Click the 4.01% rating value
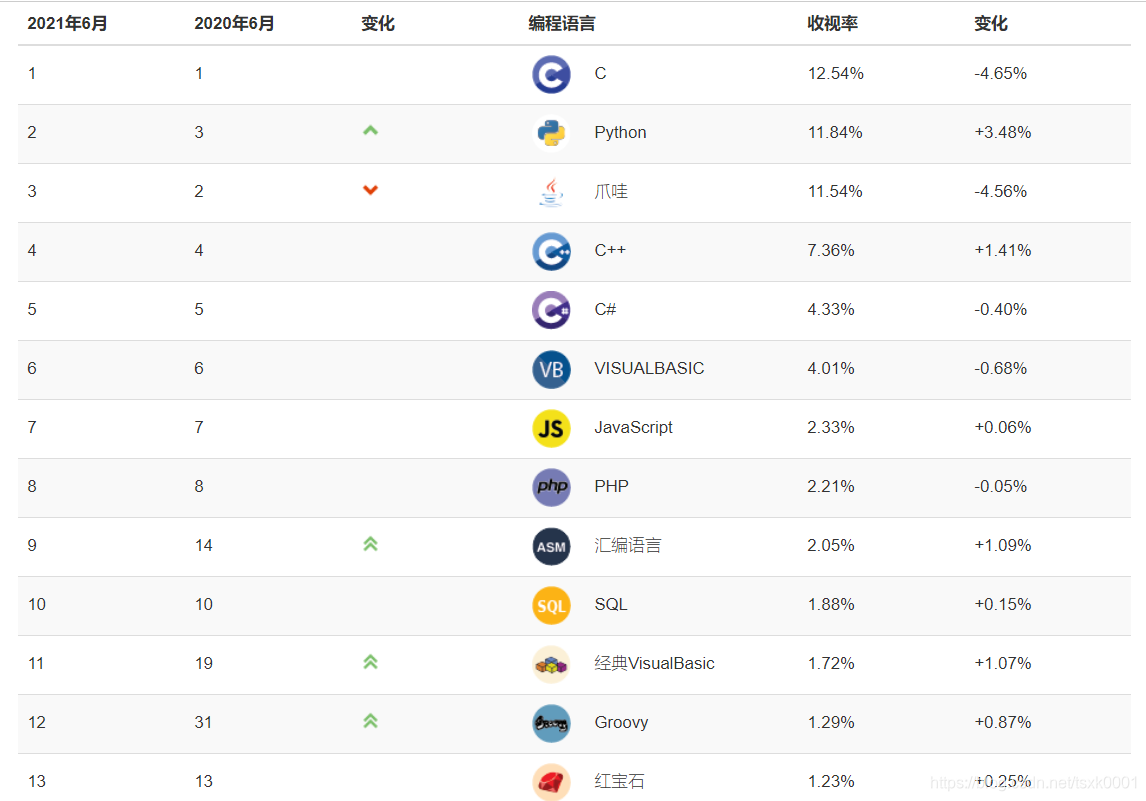Image resolution: width=1146 pixels, height=801 pixels. [830, 368]
